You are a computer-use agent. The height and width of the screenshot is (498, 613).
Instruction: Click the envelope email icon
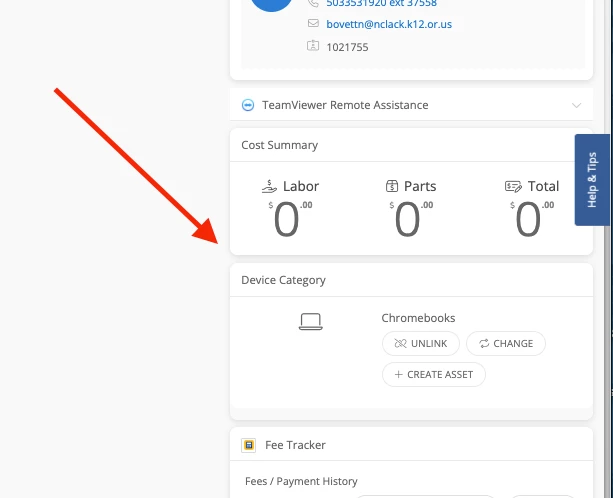pyautogui.click(x=313, y=23)
